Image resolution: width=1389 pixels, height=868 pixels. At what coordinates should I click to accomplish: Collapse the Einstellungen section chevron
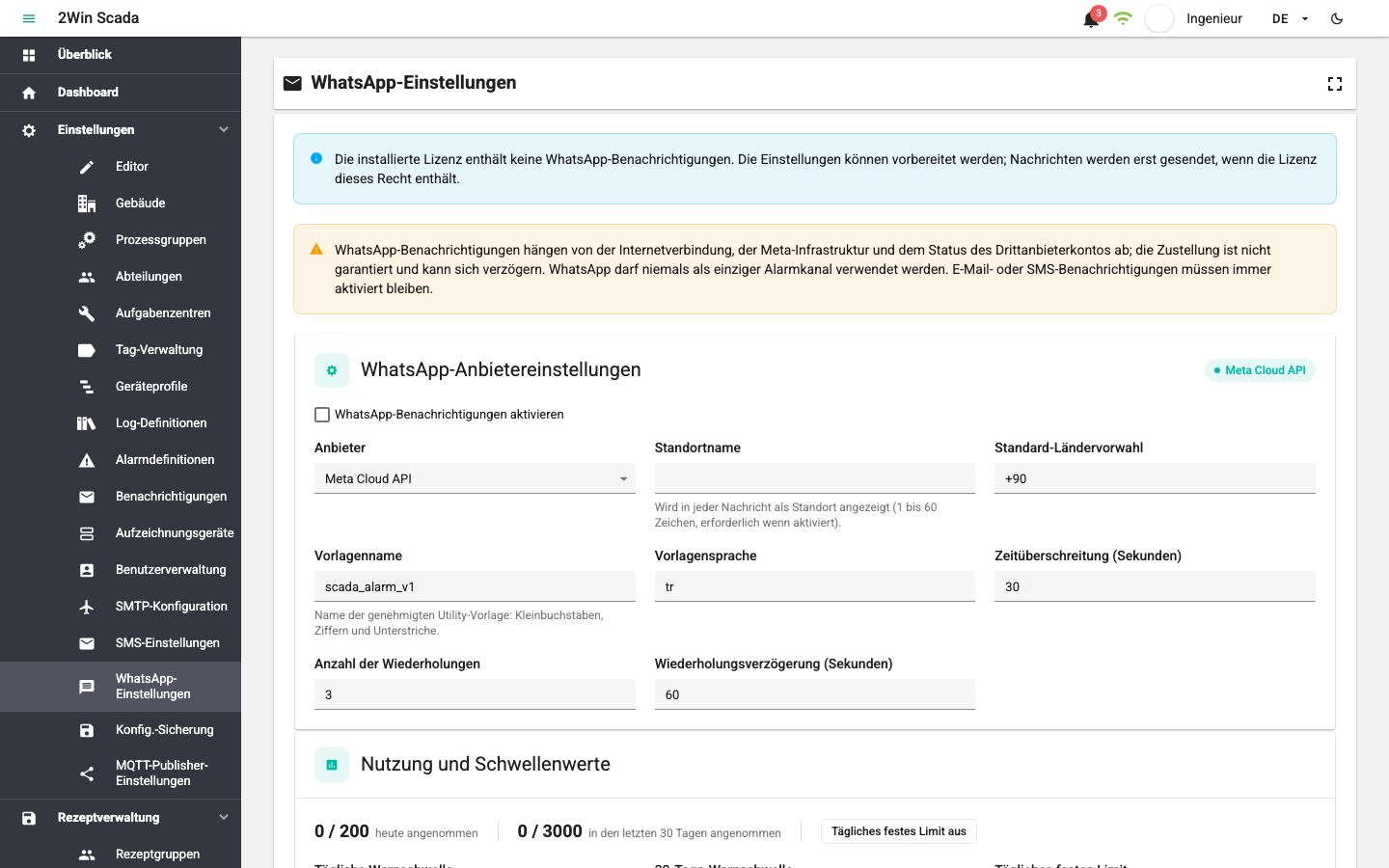224,129
